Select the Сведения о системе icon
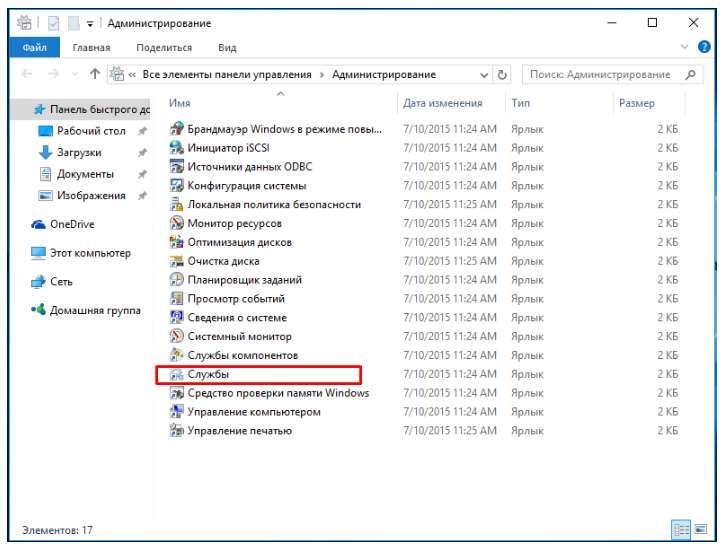Image resolution: width=724 pixels, height=546 pixels. coord(176,317)
